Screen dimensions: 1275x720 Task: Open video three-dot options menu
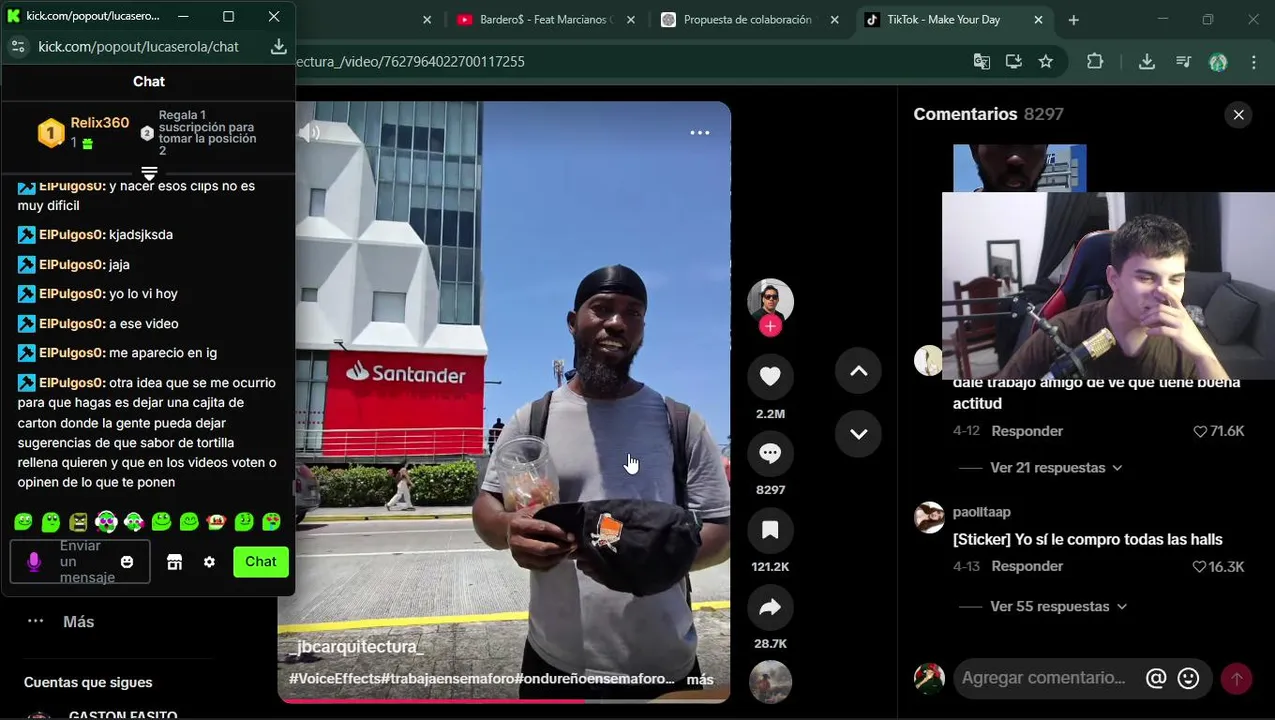tap(700, 132)
